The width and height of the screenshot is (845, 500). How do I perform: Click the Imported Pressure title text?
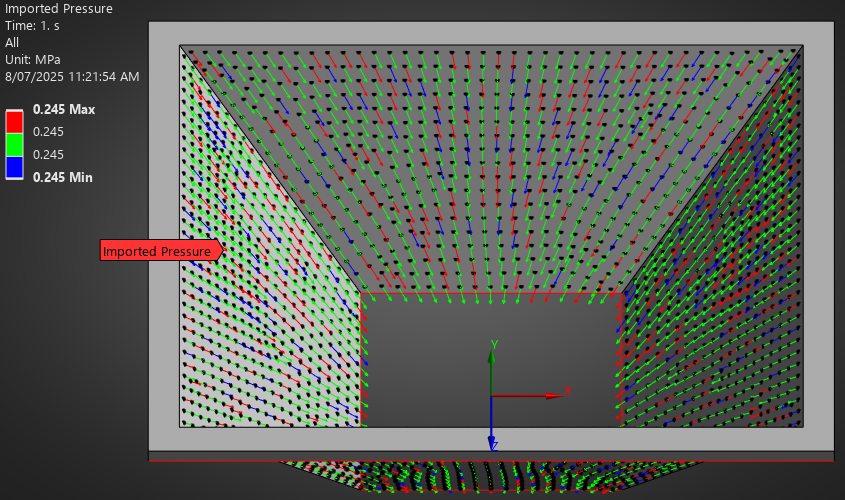(59, 9)
